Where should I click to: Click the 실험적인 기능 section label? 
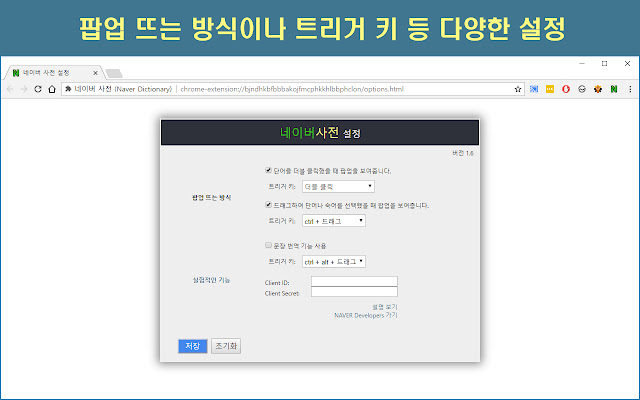pos(211,280)
